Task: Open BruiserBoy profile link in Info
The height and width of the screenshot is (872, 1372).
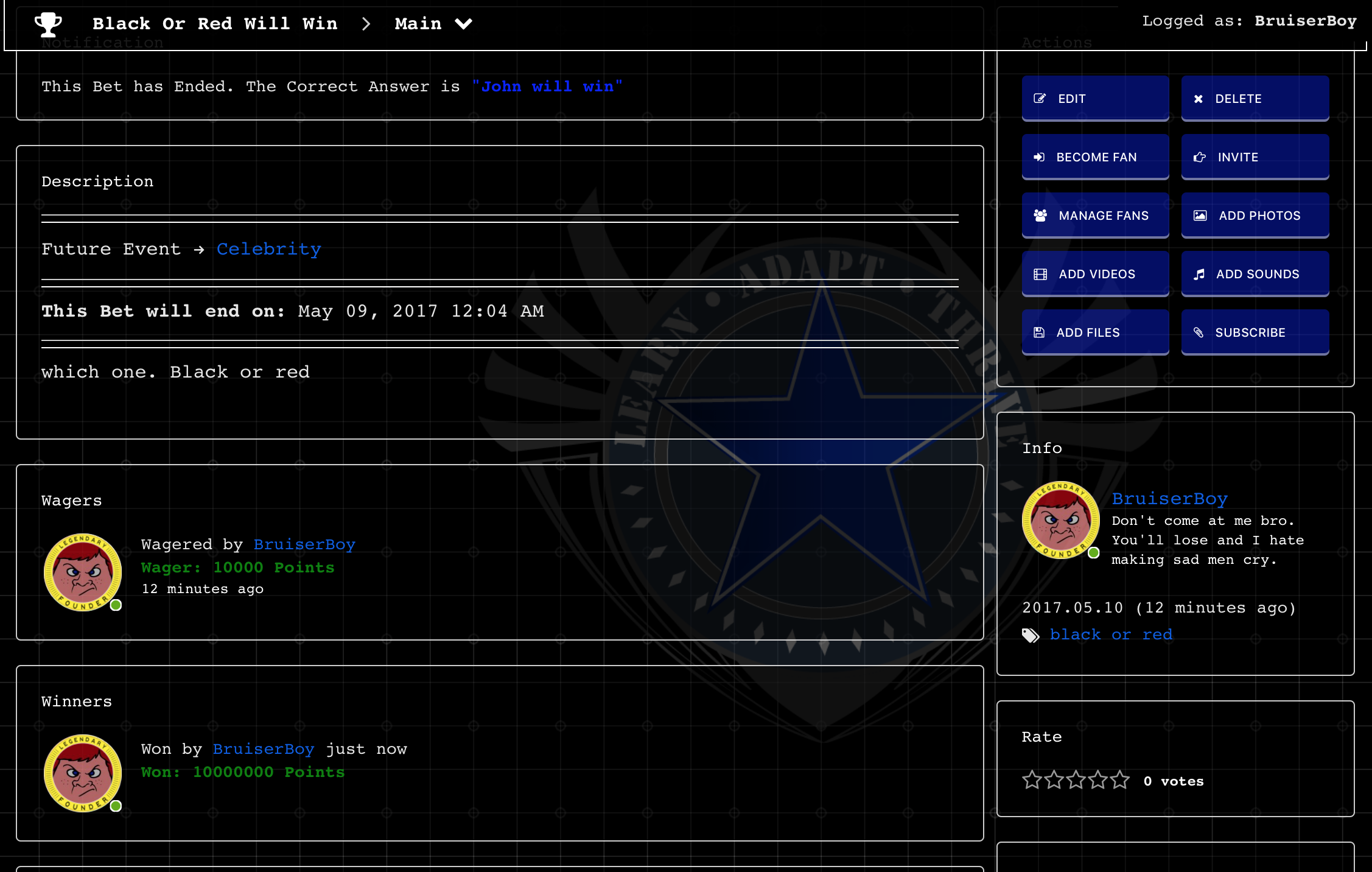Action: point(1169,499)
